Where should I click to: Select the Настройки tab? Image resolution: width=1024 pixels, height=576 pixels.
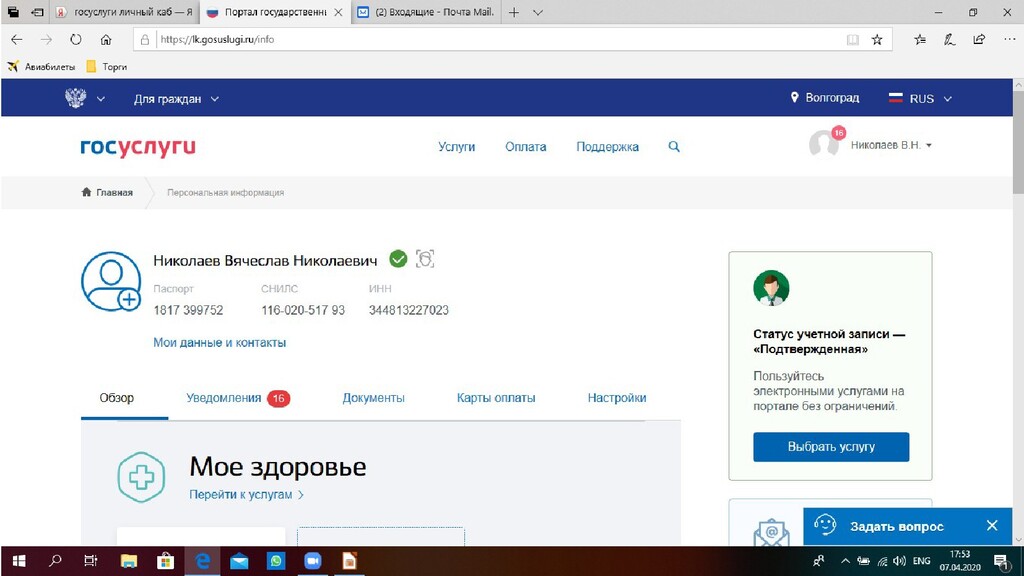(x=616, y=398)
